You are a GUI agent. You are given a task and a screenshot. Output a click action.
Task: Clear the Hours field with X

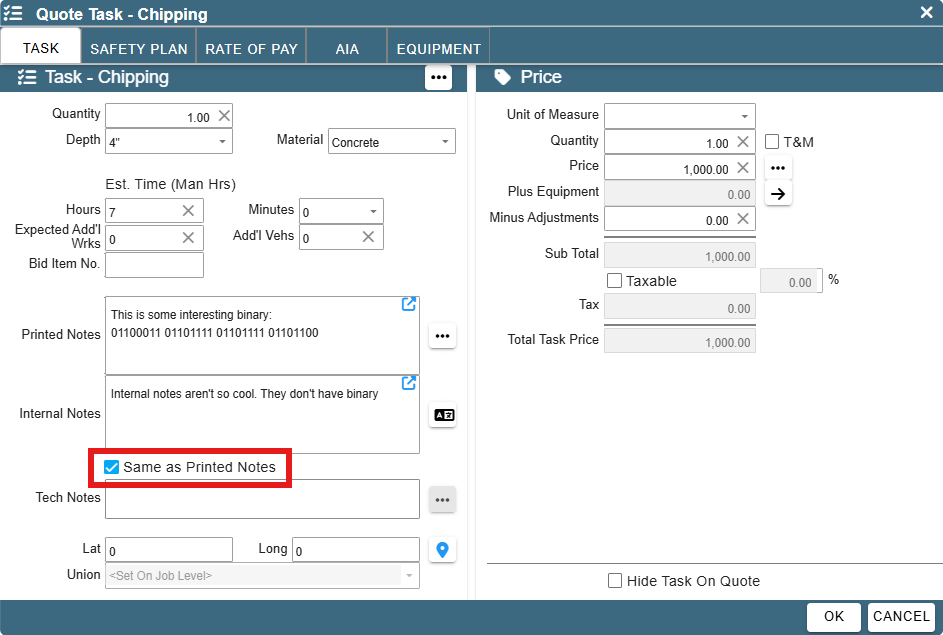tap(188, 210)
